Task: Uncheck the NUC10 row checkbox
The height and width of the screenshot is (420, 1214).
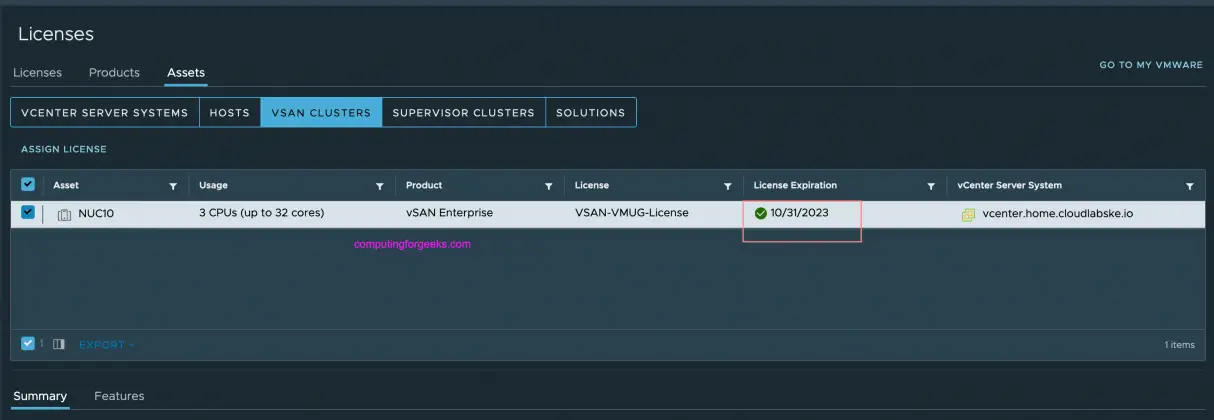Action: click(x=28, y=213)
